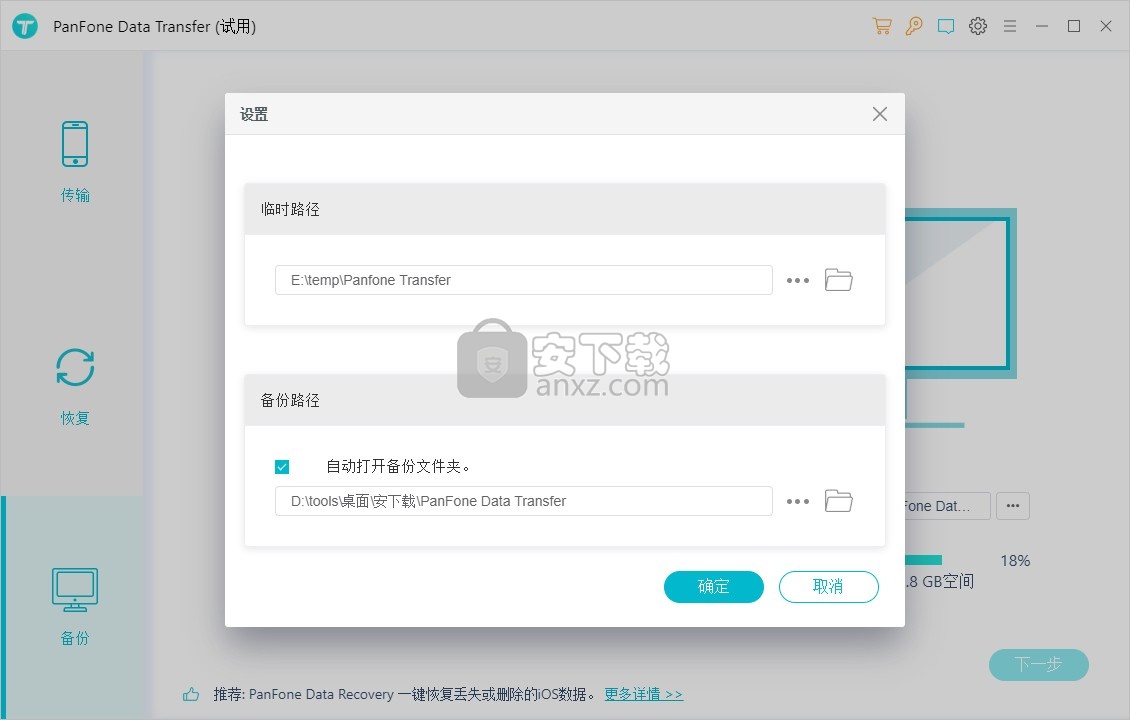Click the main window backup path field
Screen dimensions: 1130x720
948,506
